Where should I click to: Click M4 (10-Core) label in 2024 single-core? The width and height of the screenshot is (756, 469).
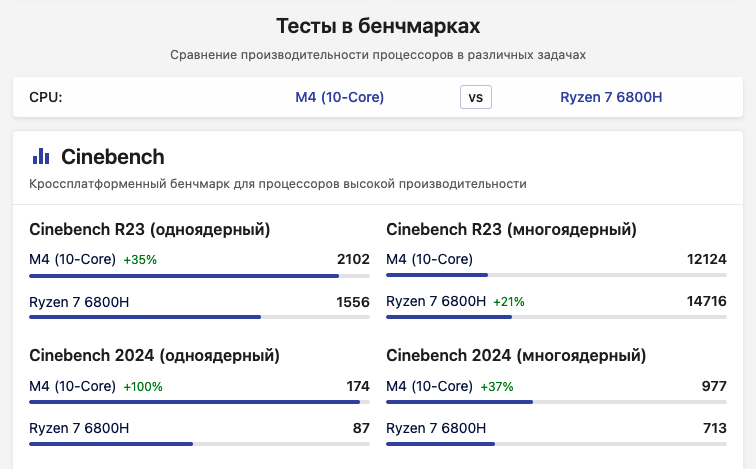pyautogui.click(x=72, y=386)
